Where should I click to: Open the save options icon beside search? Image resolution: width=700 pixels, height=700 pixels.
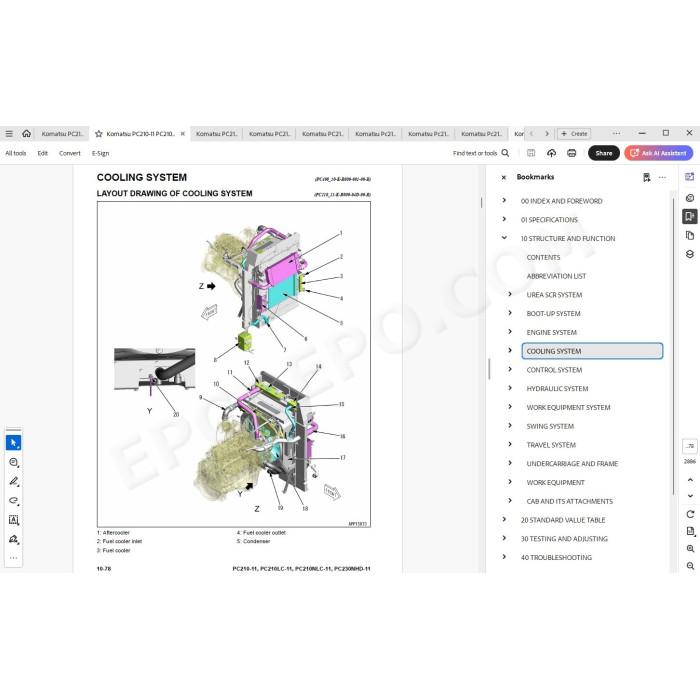tap(531, 153)
